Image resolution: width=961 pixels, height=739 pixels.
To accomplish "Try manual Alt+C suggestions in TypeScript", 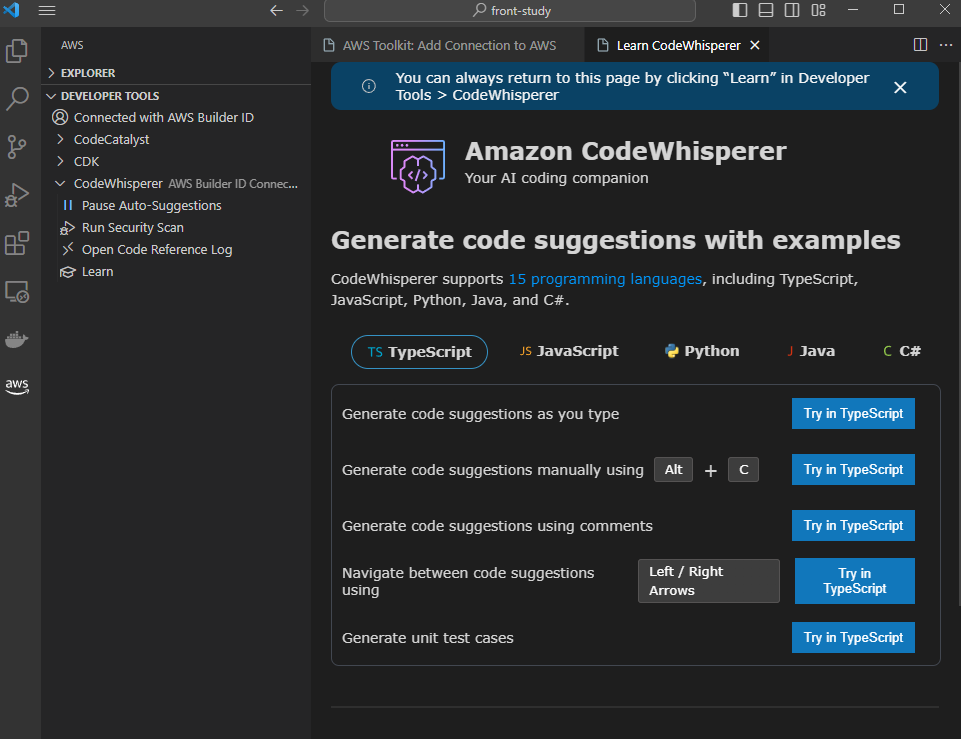I will [x=853, y=469].
